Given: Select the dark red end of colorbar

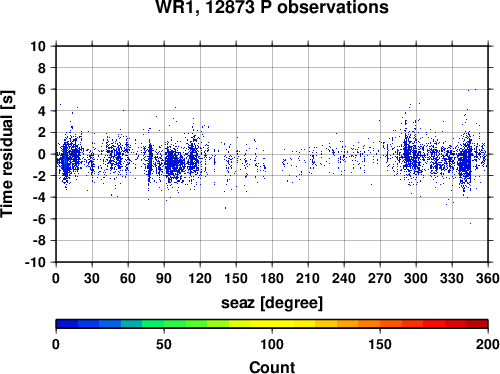Looking at the screenshot, I should click(477, 324).
